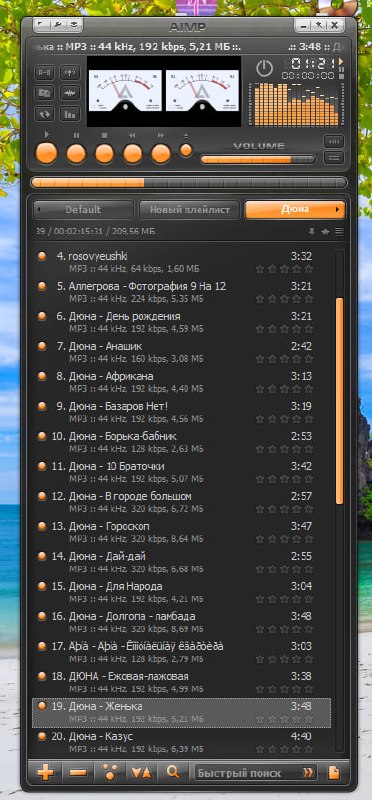Rate Дюна - Женька five stars

coord(309,719)
